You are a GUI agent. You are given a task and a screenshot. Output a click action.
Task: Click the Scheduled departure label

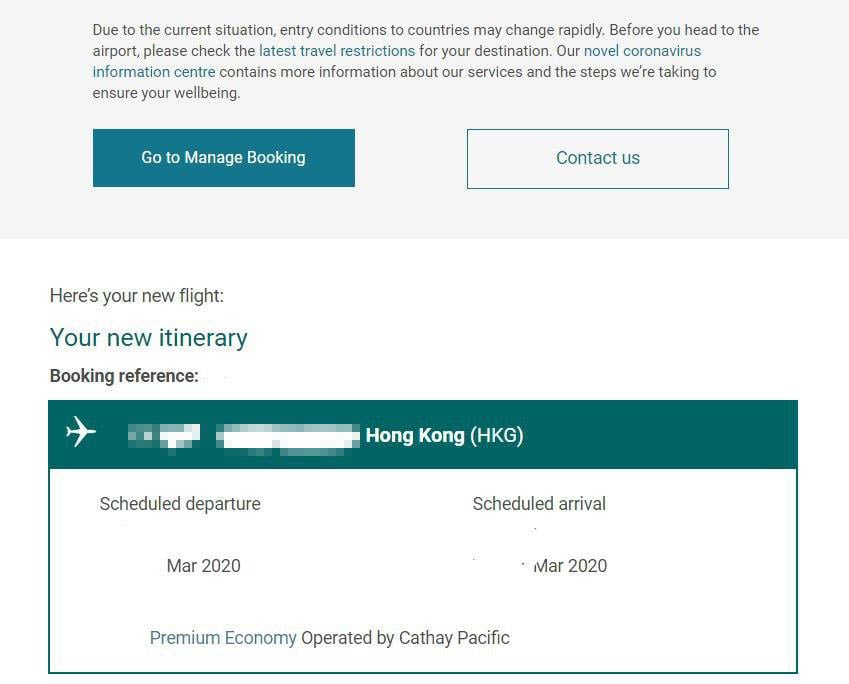pyautogui.click(x=180, y=504)
